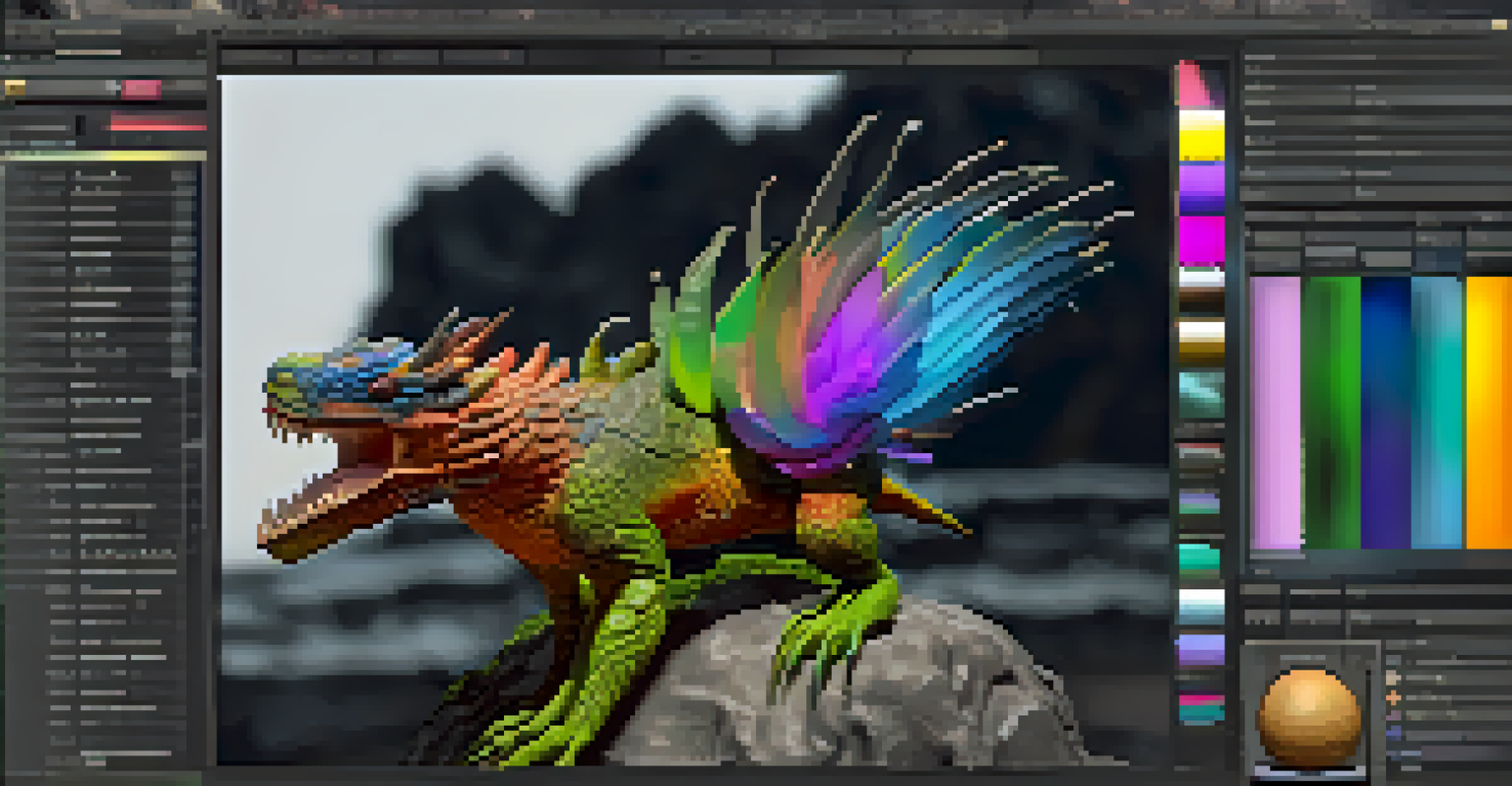The image size is (1512, 786).
Task: Choose the dark blue gradient column
Action: (1385, 412)
